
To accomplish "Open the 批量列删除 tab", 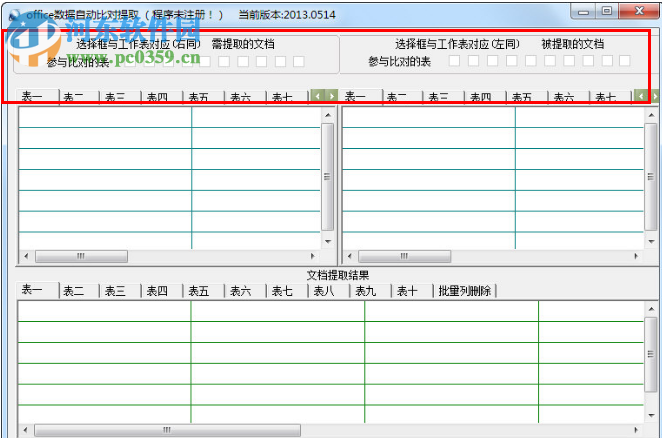I will pyautogui.click(x=464, y=291).
